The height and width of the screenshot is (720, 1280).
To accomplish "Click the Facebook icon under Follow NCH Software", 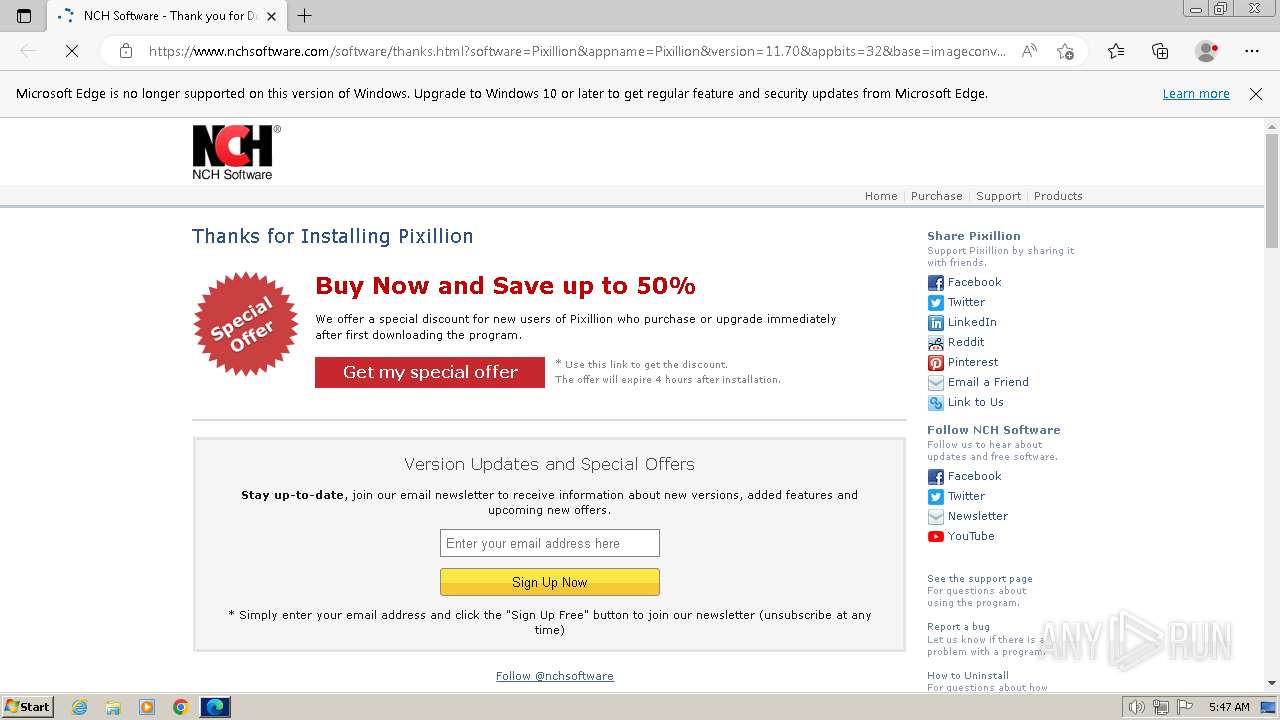I will tap(935, 477).
